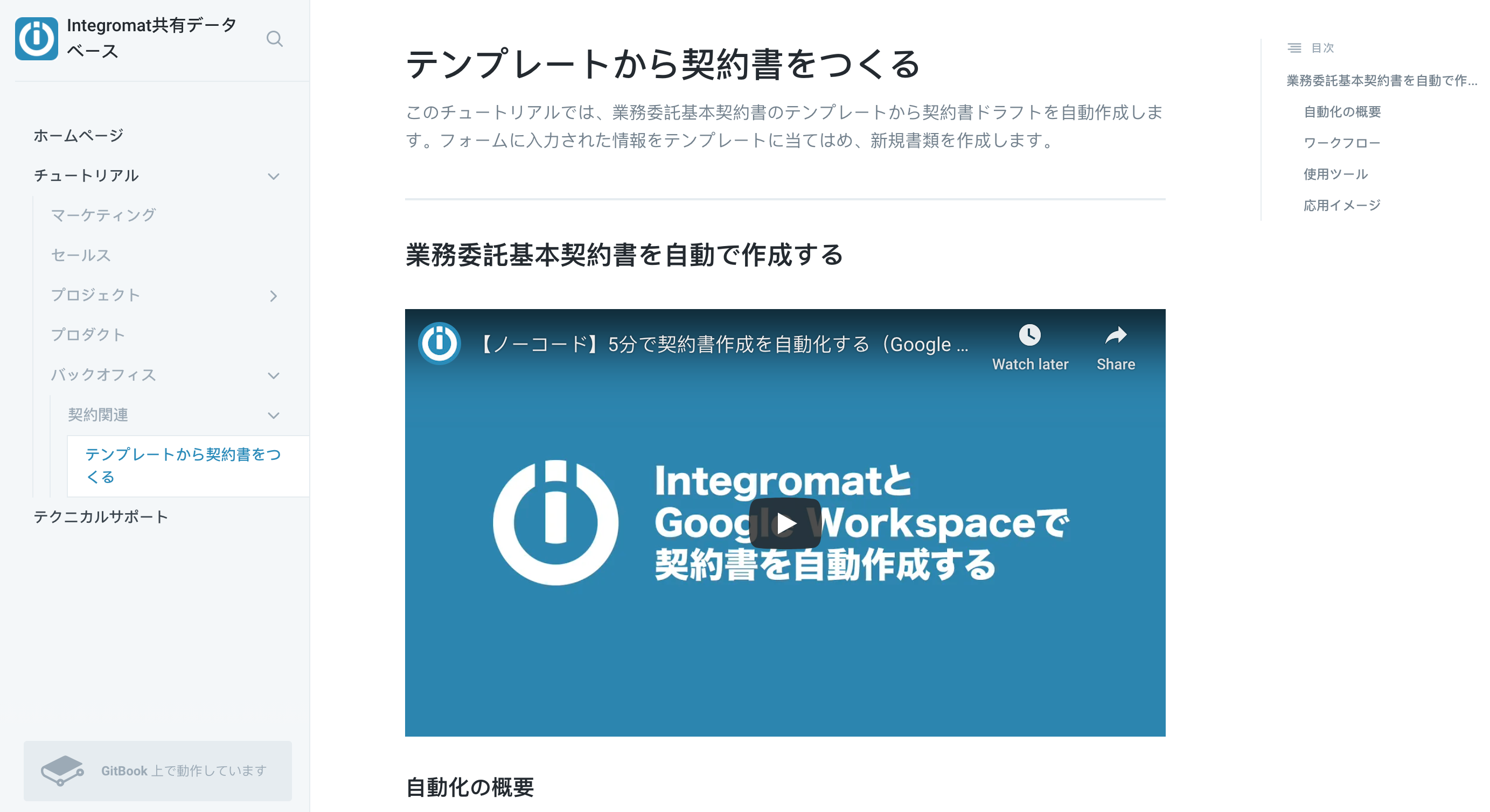Jump to 自動化の概要 in table of contents

1342,111
